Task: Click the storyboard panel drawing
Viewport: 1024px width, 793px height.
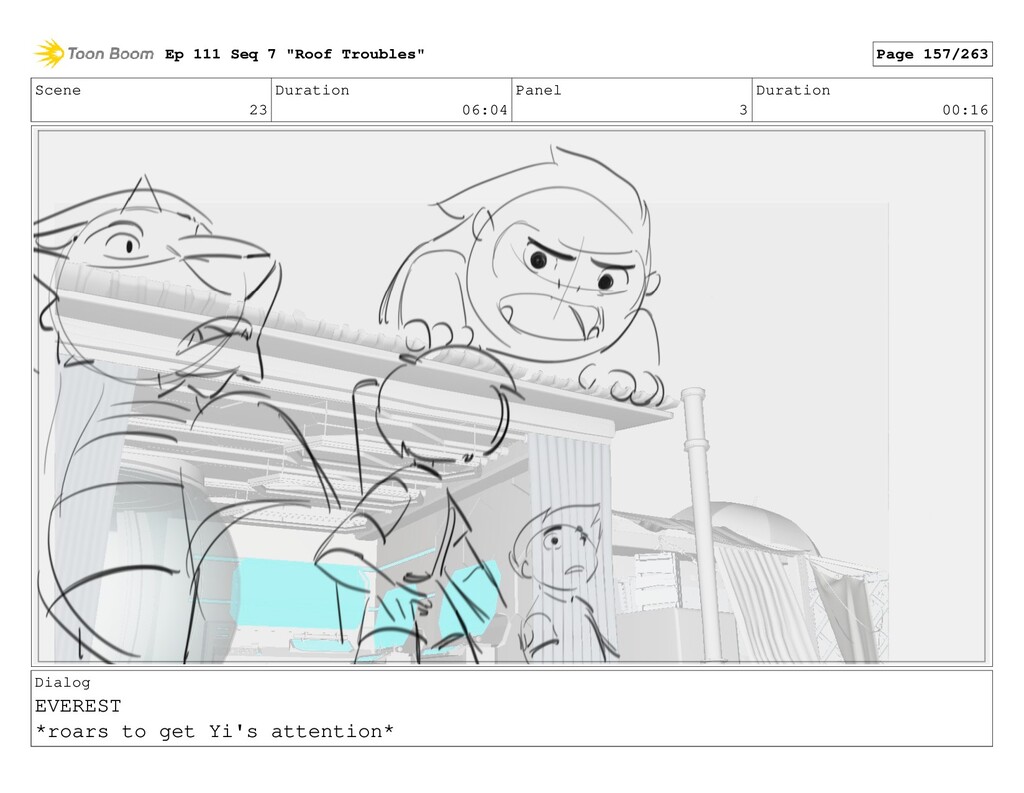Action: pyautogui.click(x=511, y=396)
